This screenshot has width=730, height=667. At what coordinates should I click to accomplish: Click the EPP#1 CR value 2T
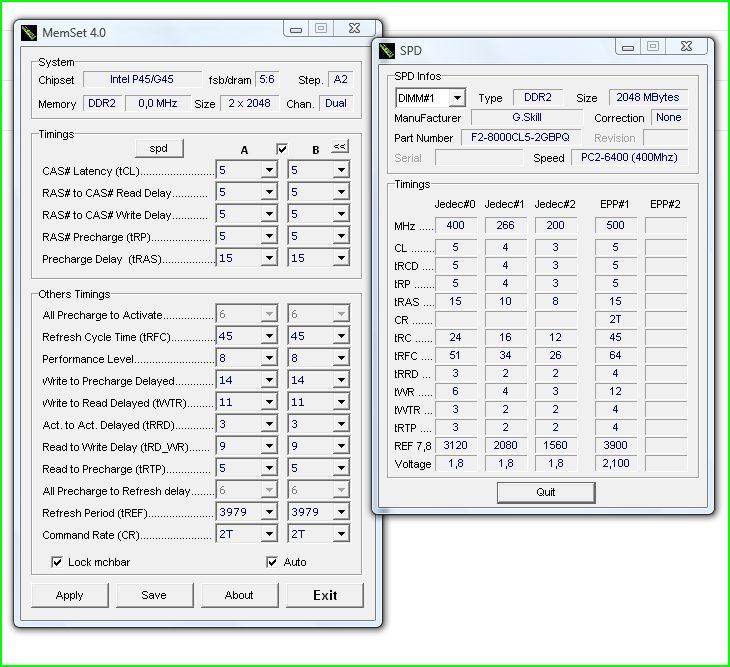[x=615, y=319]
